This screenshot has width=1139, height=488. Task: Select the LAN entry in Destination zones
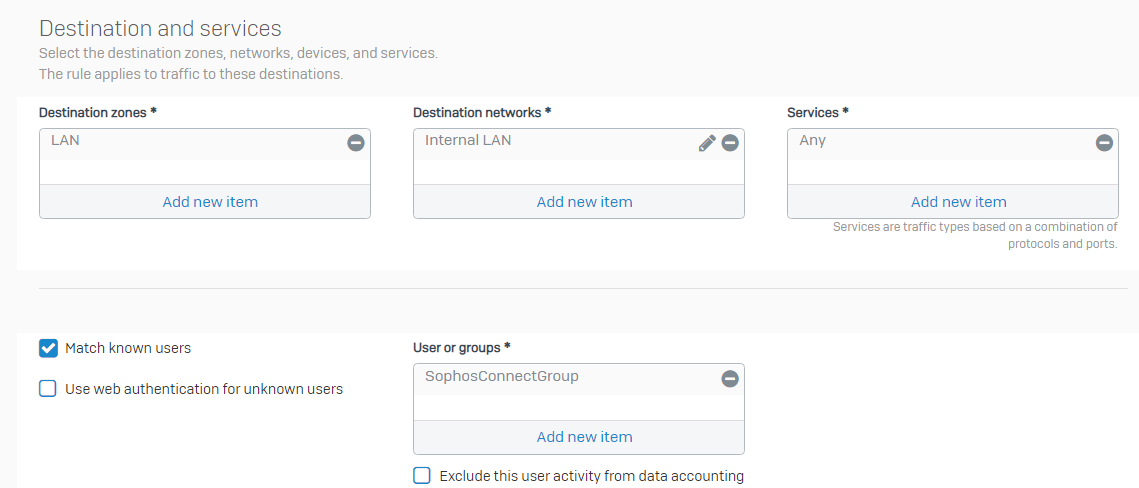coord(65,140)
